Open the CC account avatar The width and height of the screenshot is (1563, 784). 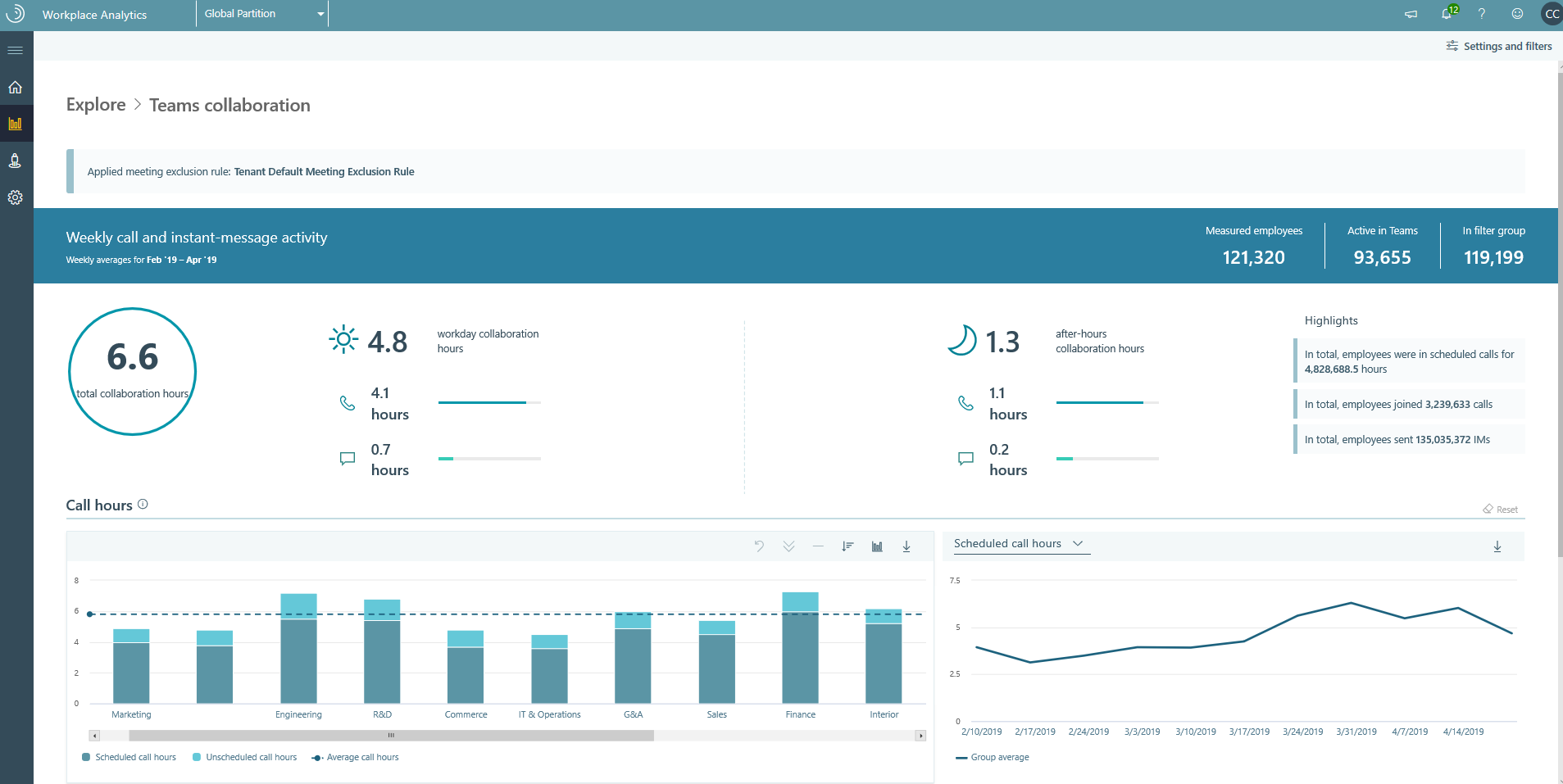point(1552,14)
